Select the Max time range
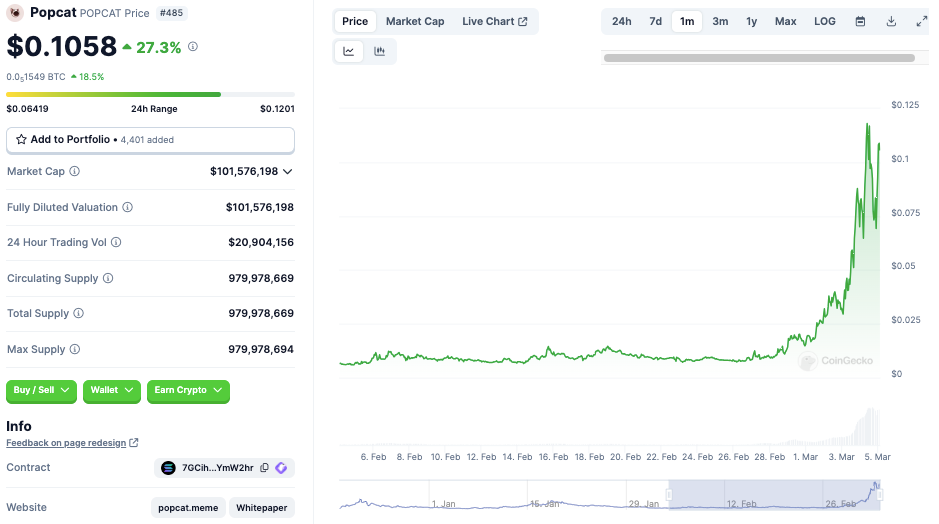 point(786,22)
